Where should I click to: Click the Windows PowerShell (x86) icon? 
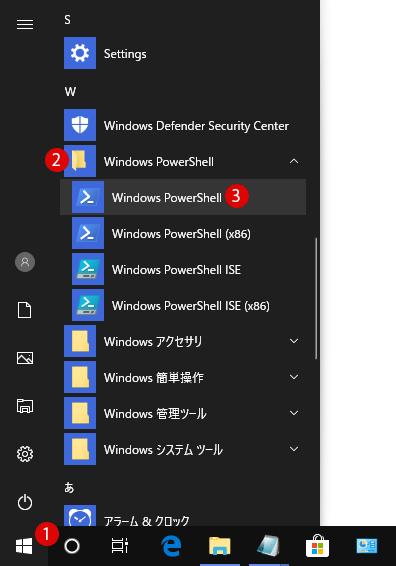[x=88, y=233]
